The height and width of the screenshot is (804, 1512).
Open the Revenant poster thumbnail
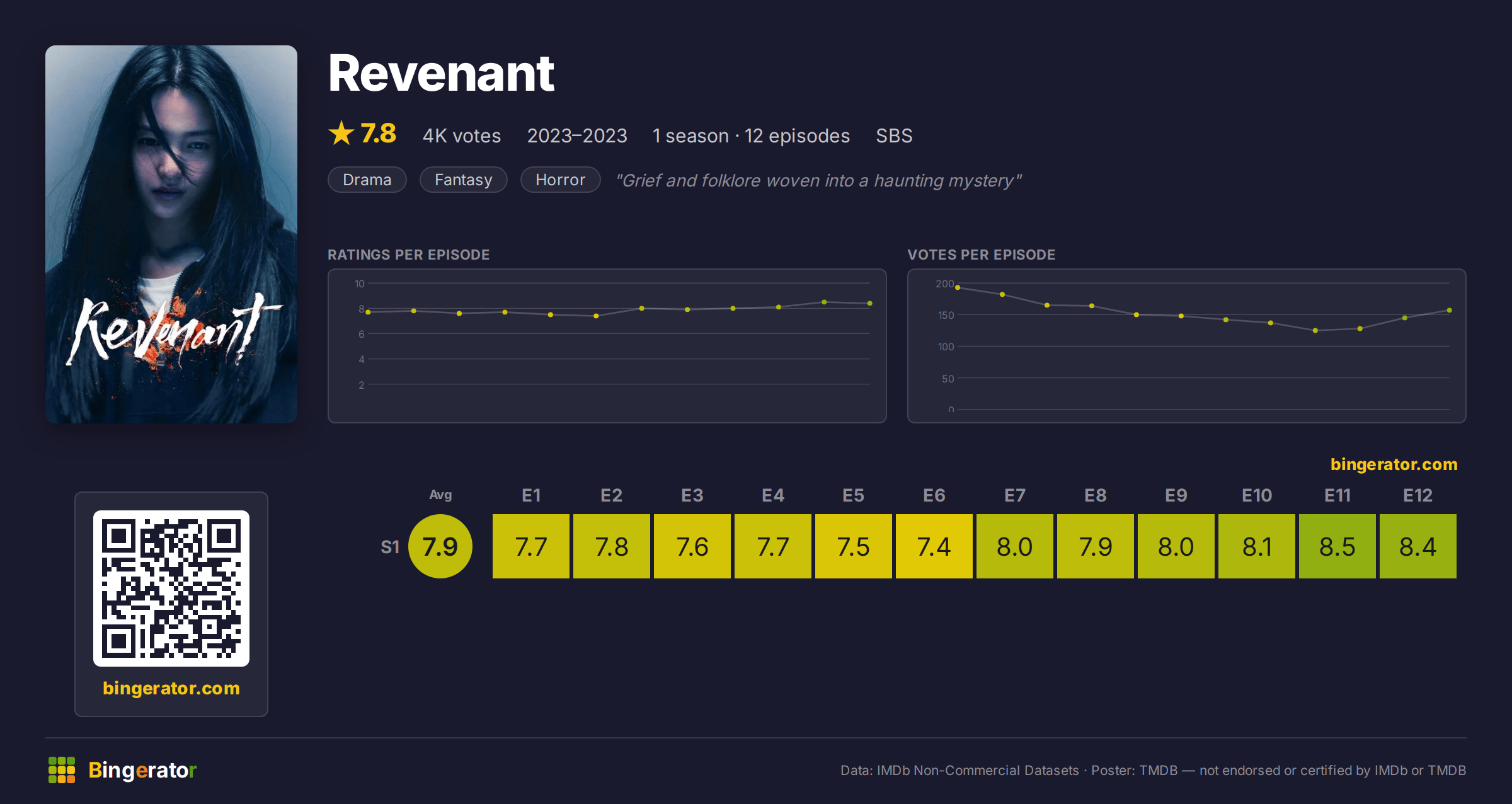[171, 234]
